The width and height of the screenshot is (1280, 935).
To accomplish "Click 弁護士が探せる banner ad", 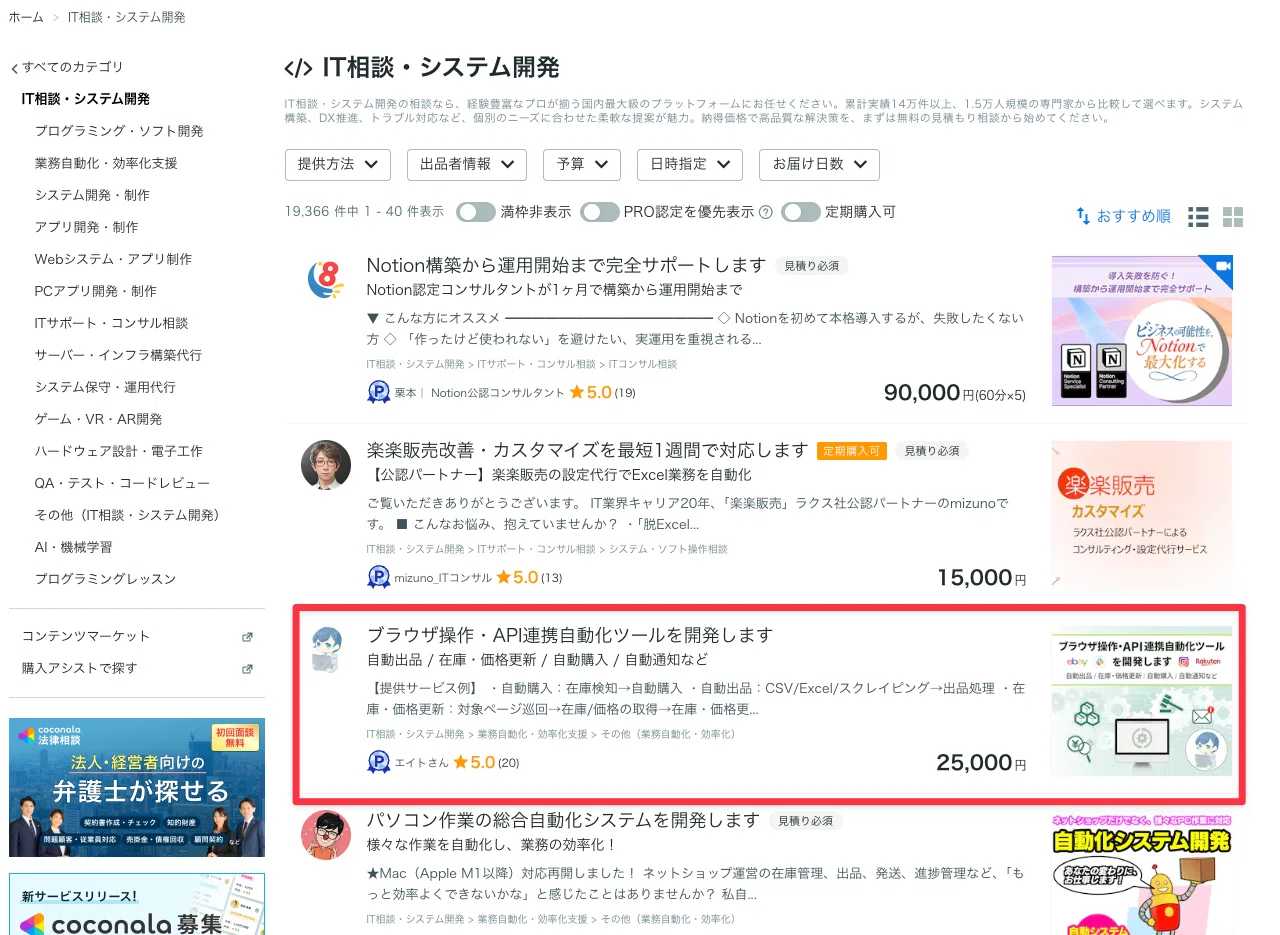I will [137, 787].
